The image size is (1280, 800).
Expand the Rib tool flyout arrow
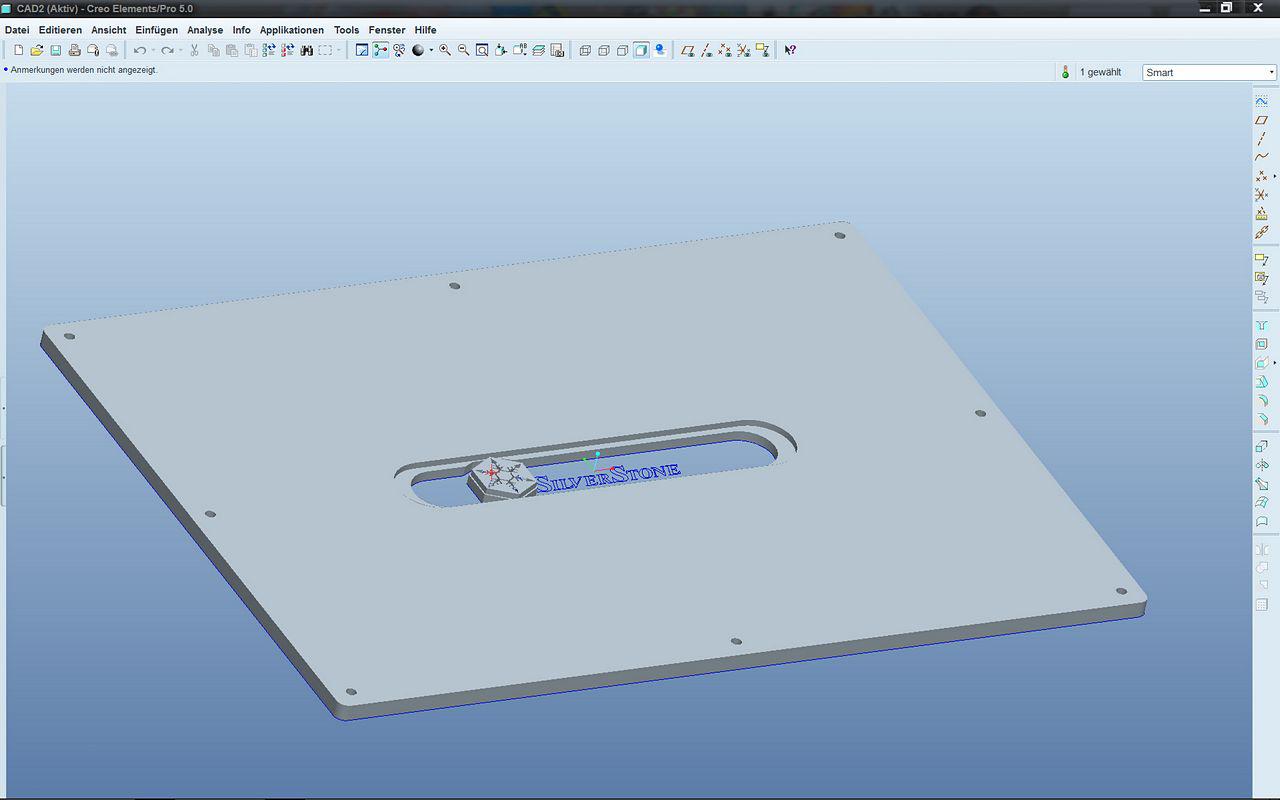click(1275, 363)
